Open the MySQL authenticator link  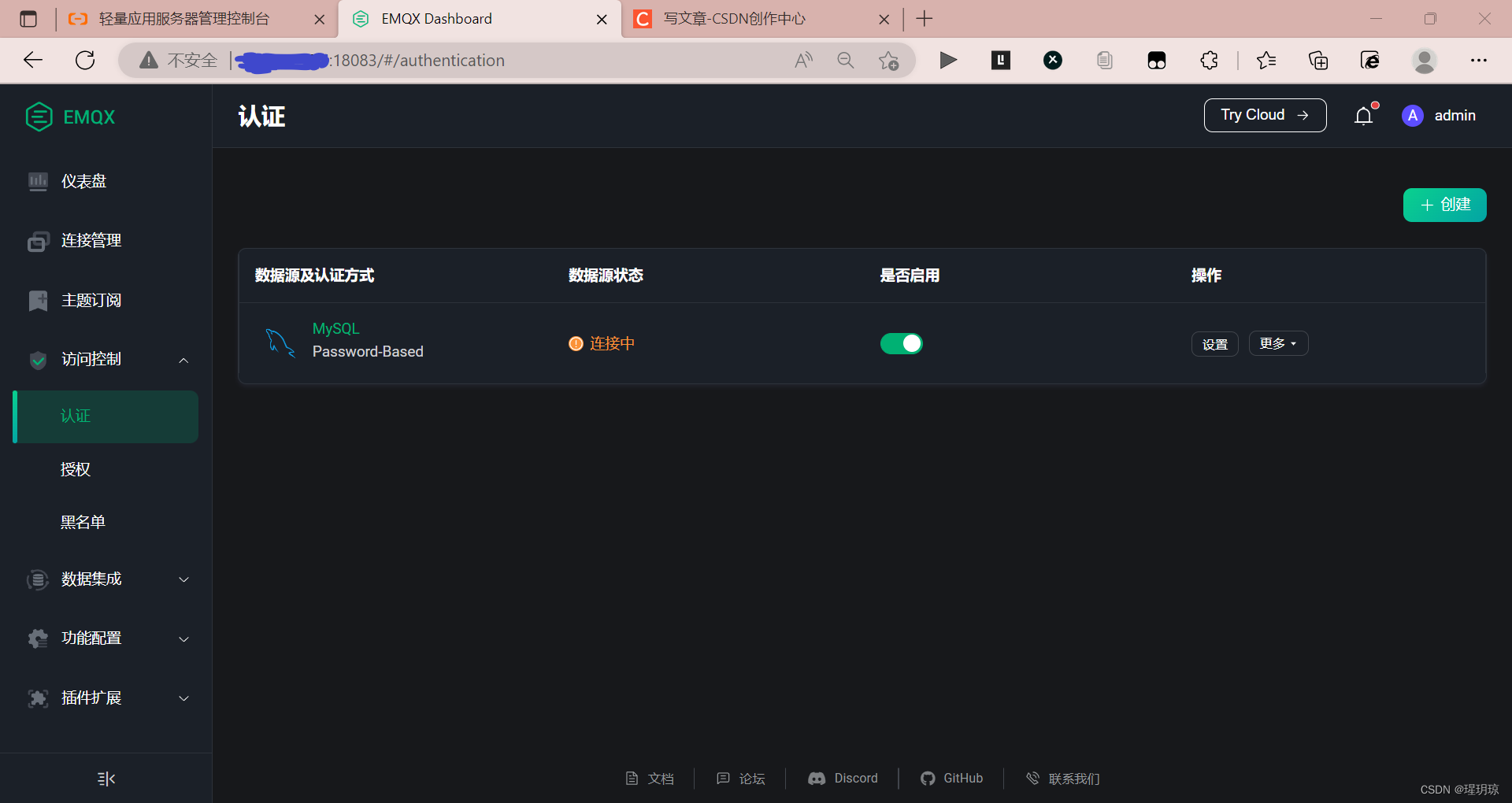coord(335,328)
